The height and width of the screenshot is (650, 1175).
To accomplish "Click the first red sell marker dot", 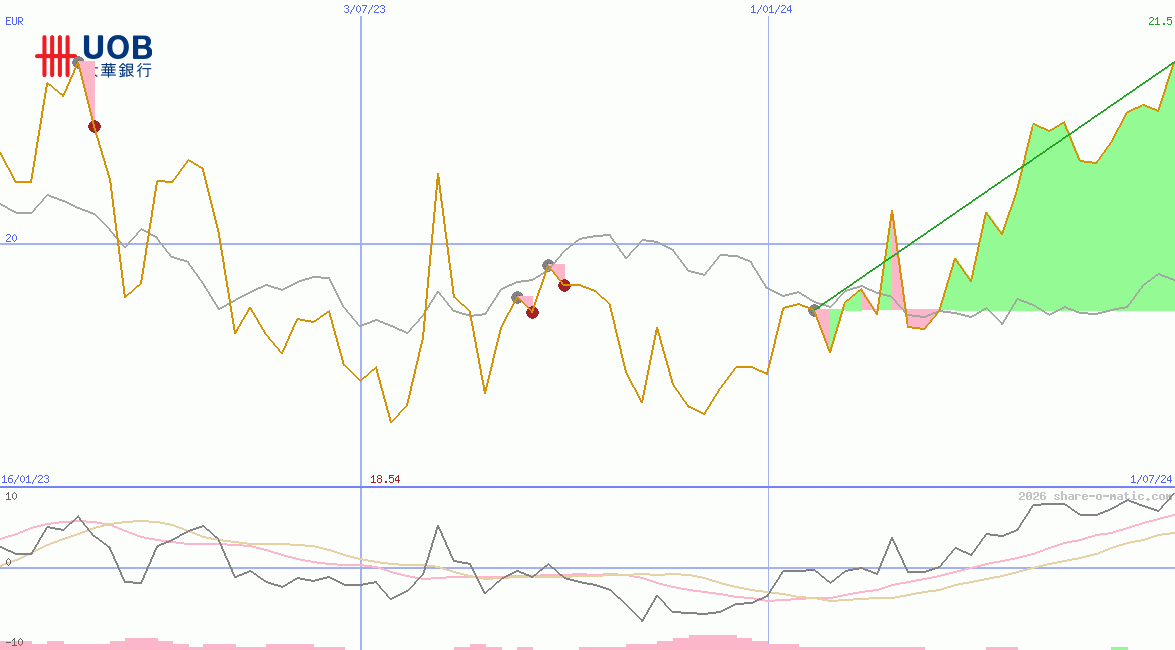I will (x=93, y=125).
